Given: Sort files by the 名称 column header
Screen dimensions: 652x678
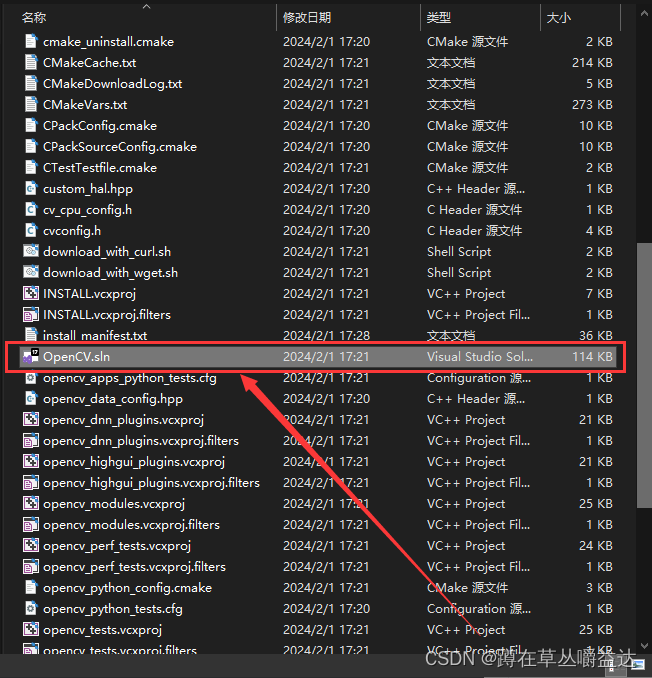Looking at the screenshot, I should click(34, 18).
